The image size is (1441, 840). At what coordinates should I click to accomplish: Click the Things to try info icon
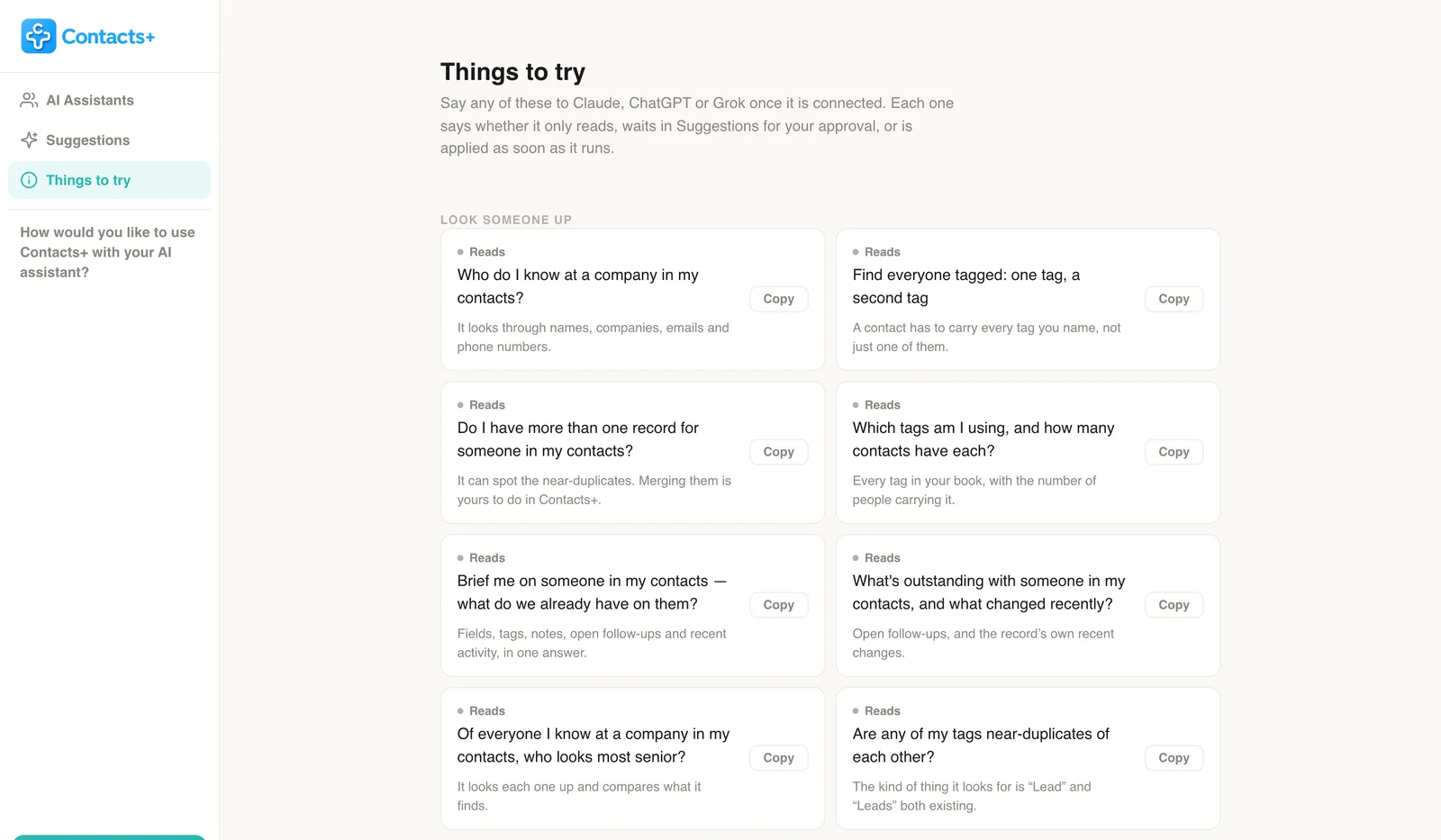29,180
